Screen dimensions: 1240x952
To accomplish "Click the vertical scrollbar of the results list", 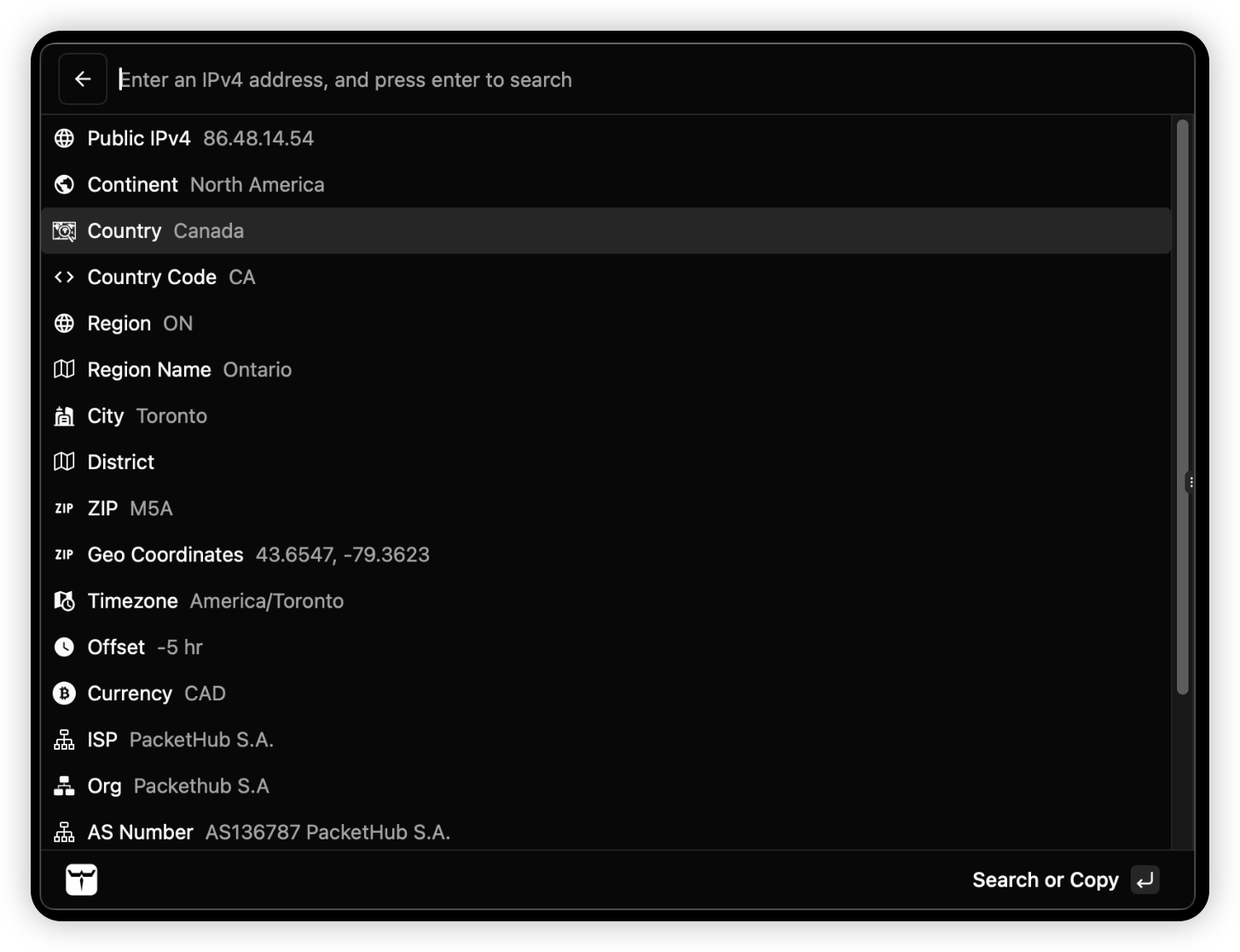I will (x=1182, y=407).
